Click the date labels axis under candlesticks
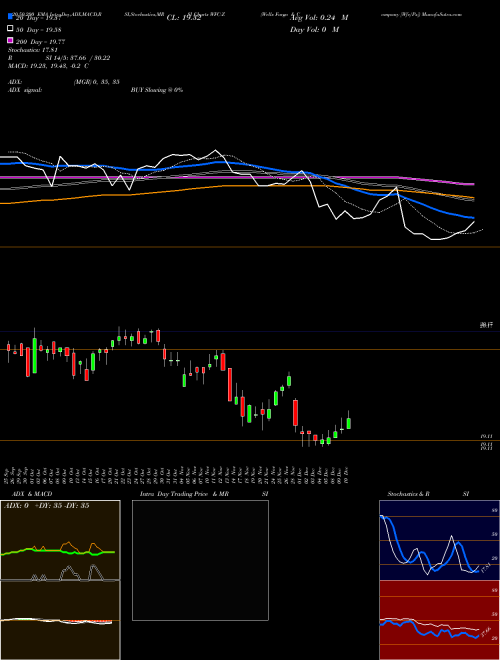 (x=177, y=475)
